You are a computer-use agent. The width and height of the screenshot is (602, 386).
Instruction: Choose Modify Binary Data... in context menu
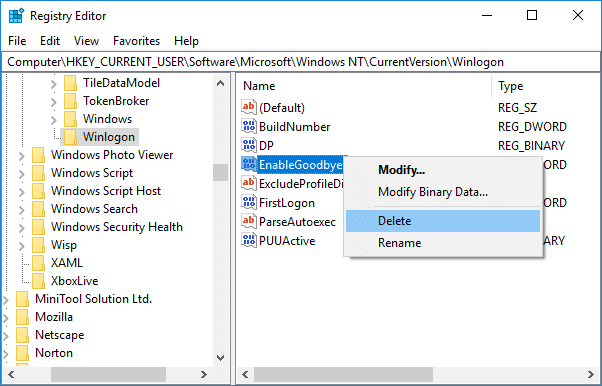pyautogui.click(x=443, y=192)
